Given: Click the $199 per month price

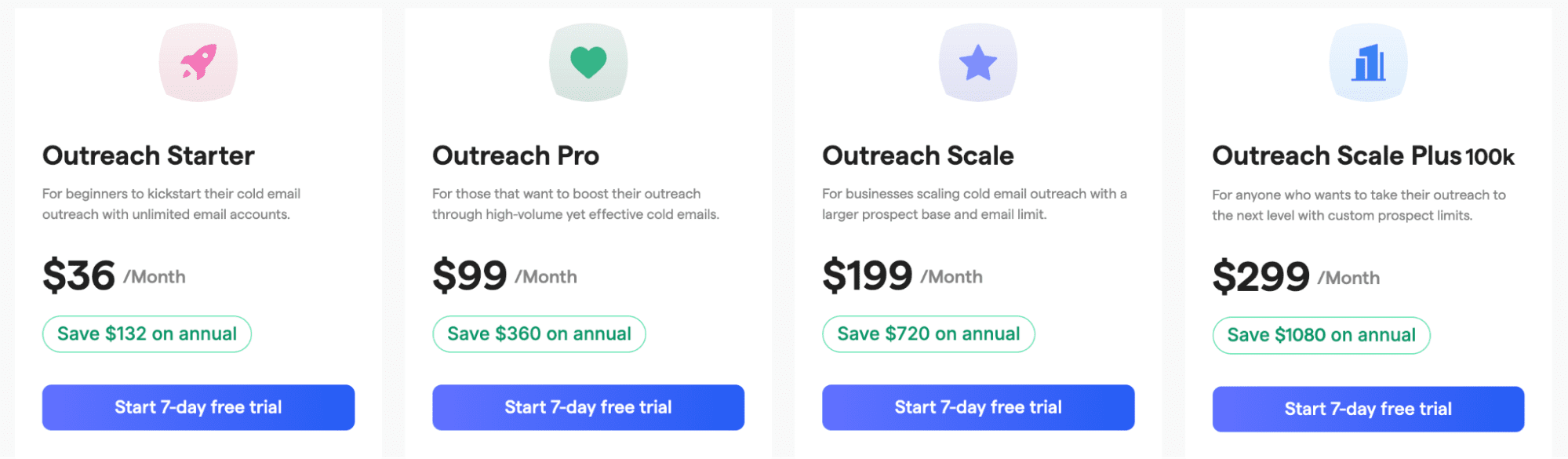Looking at the screenshot, I should pos(902,276).
